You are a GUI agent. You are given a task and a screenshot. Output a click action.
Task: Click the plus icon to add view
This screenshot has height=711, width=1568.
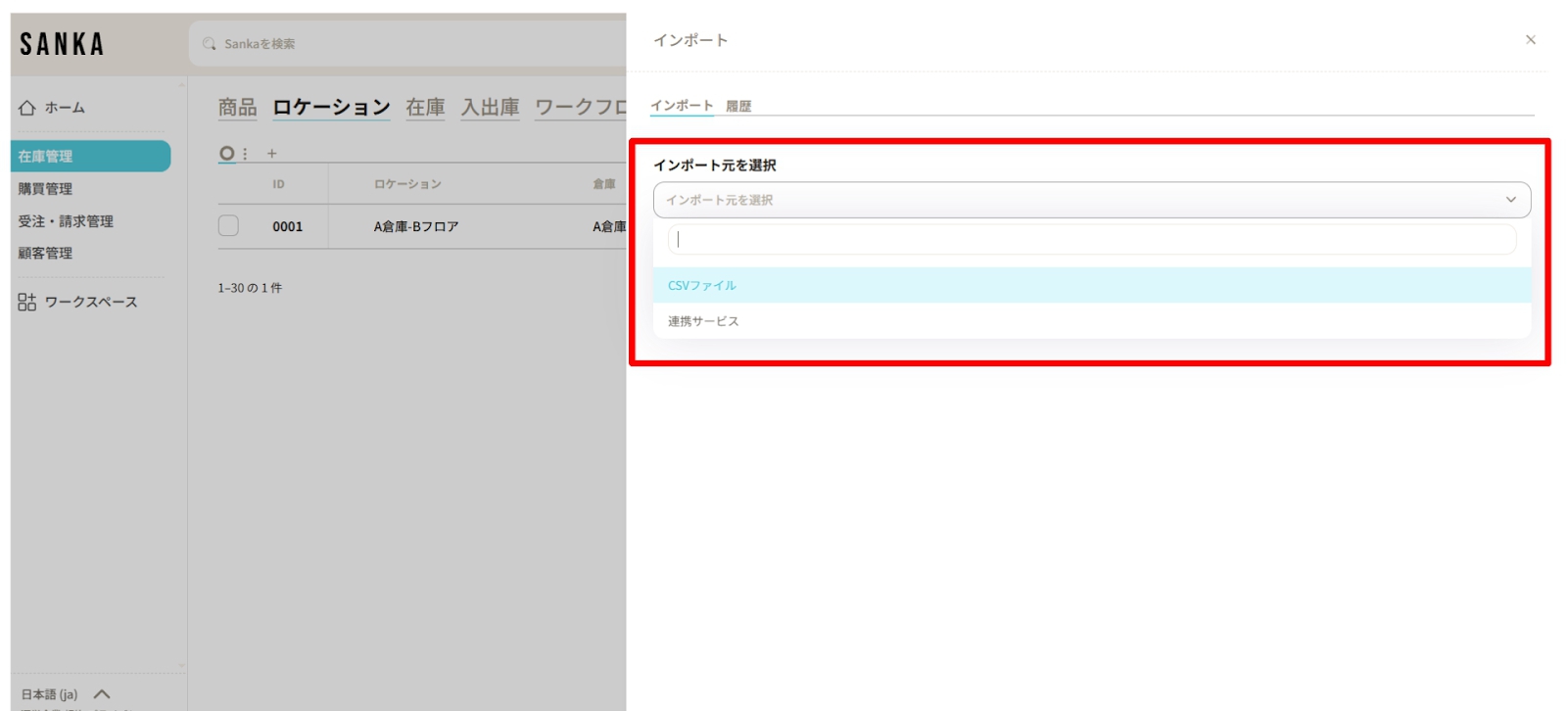coord(272,154)
